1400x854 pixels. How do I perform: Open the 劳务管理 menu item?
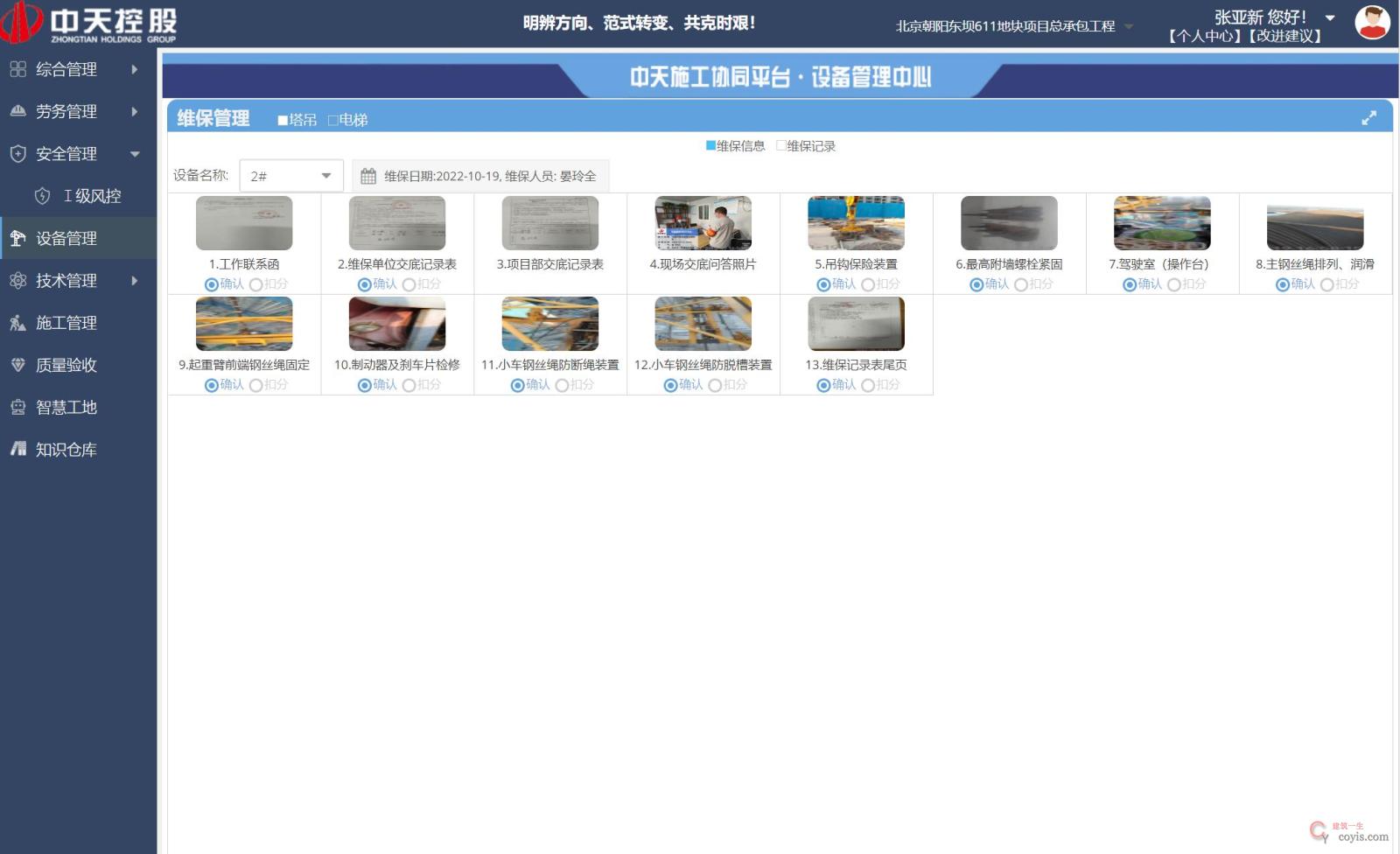(66, 111)
